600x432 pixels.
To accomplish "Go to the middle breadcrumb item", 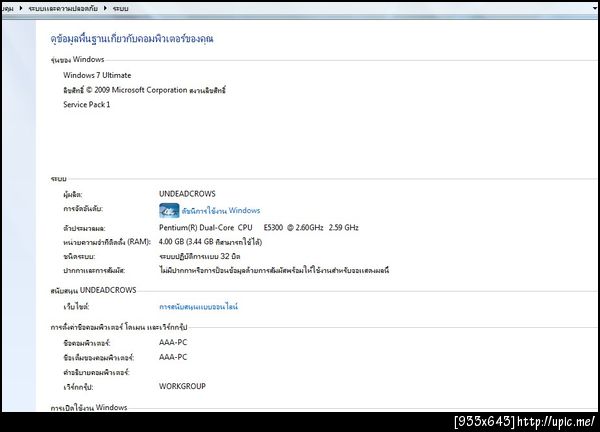I will click(63, 8).
